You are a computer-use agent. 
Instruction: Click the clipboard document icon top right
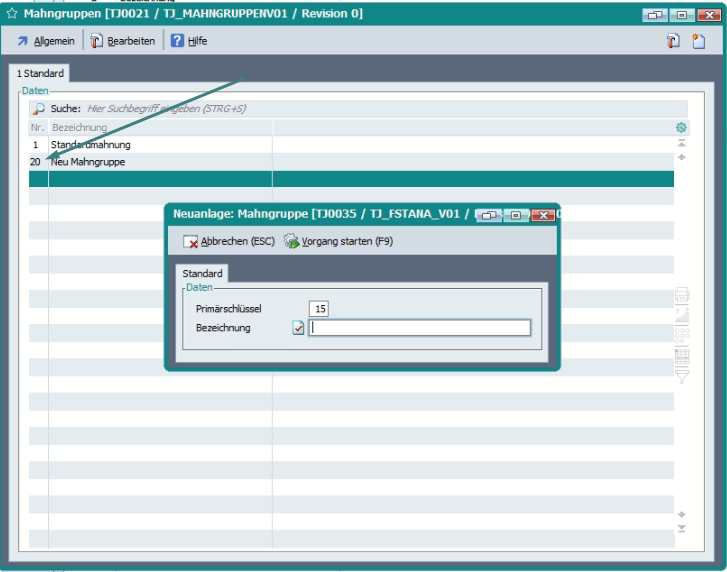(x=674, y=41)
